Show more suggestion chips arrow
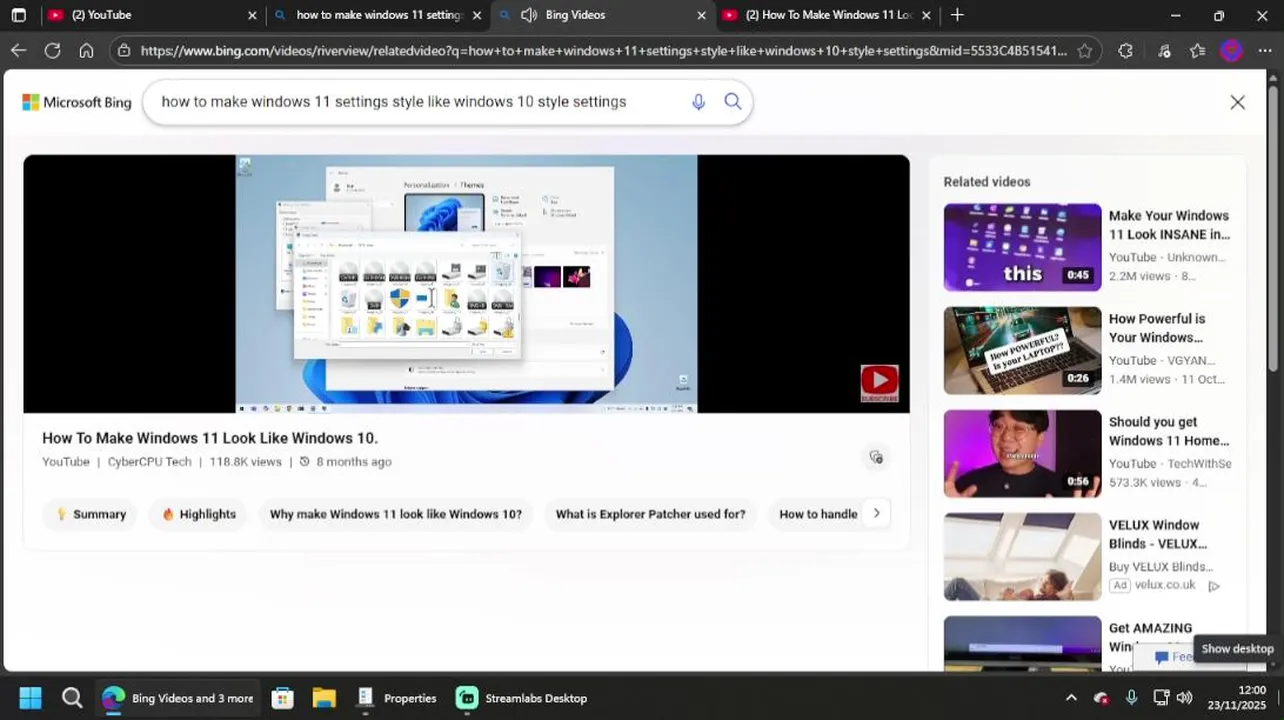Image resolution: width=1284 pixels, height=720 pixels. pos(876,514)
